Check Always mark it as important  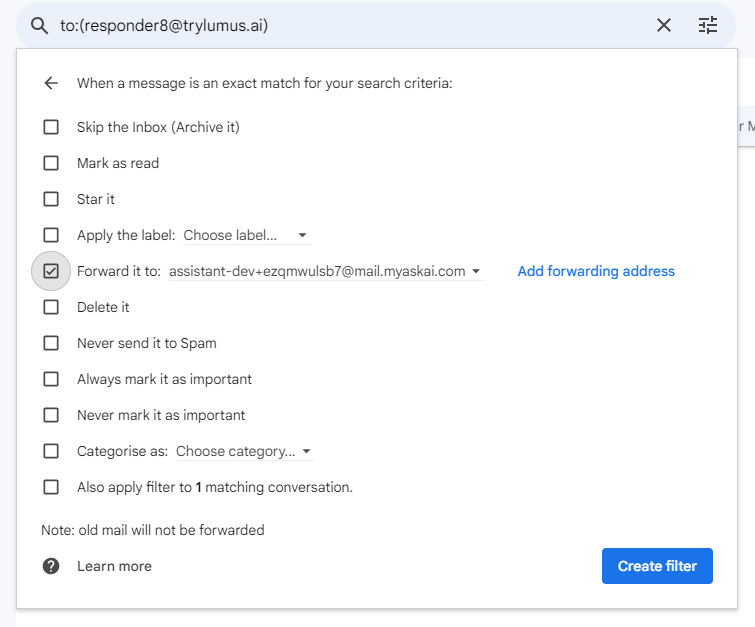[x=51, y=379]
